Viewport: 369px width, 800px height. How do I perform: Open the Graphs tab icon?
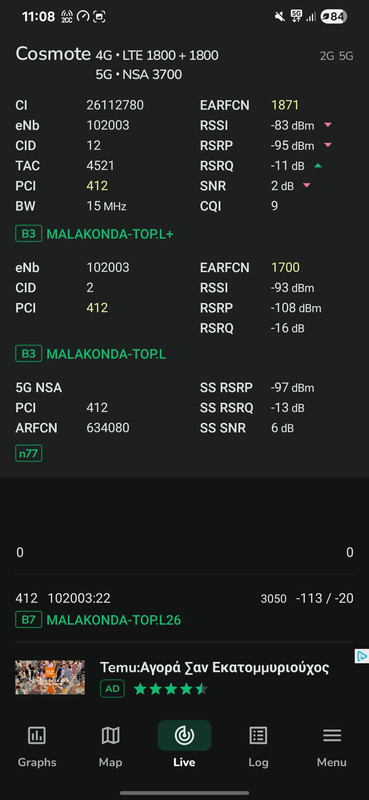click(37, 735)
